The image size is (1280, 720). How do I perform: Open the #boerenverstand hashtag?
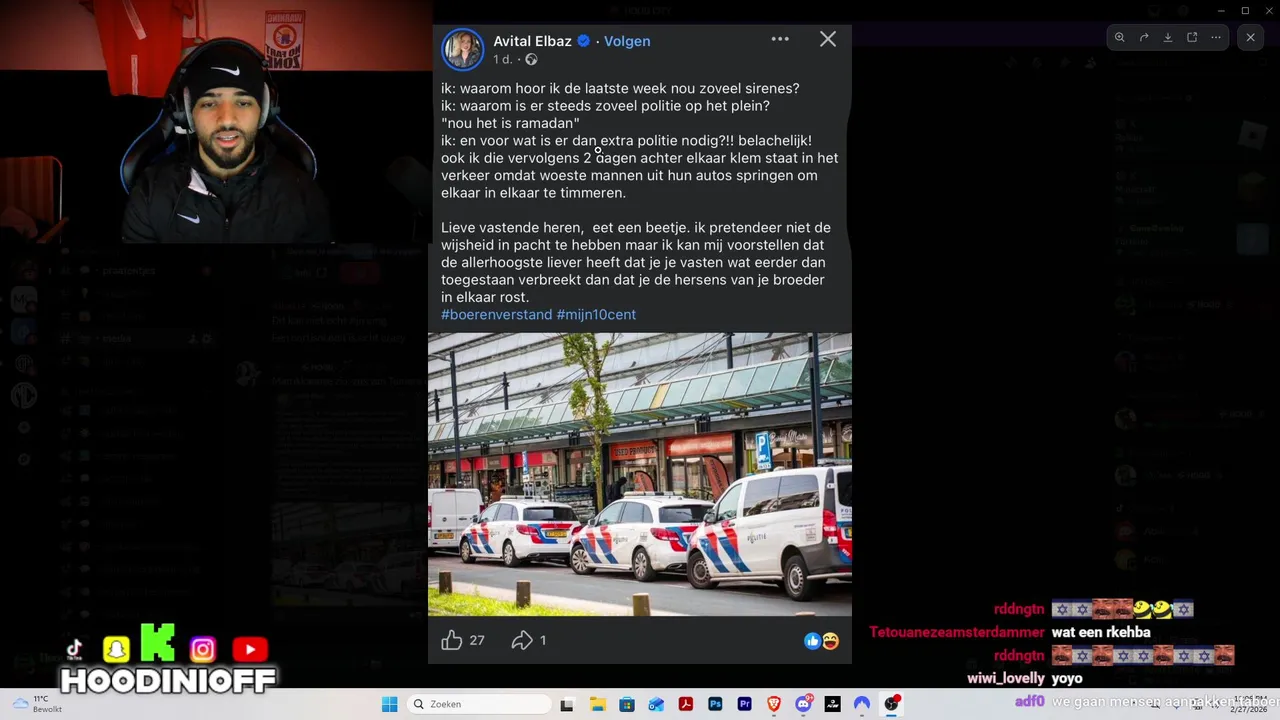[496, 314]
